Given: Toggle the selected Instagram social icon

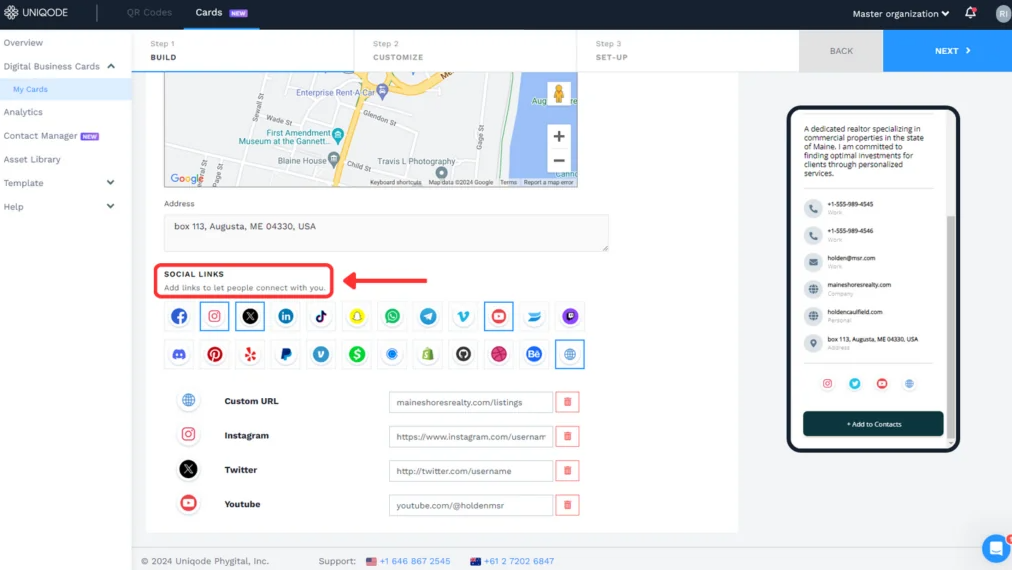Looking at the screenshot, I should point(215,316).
